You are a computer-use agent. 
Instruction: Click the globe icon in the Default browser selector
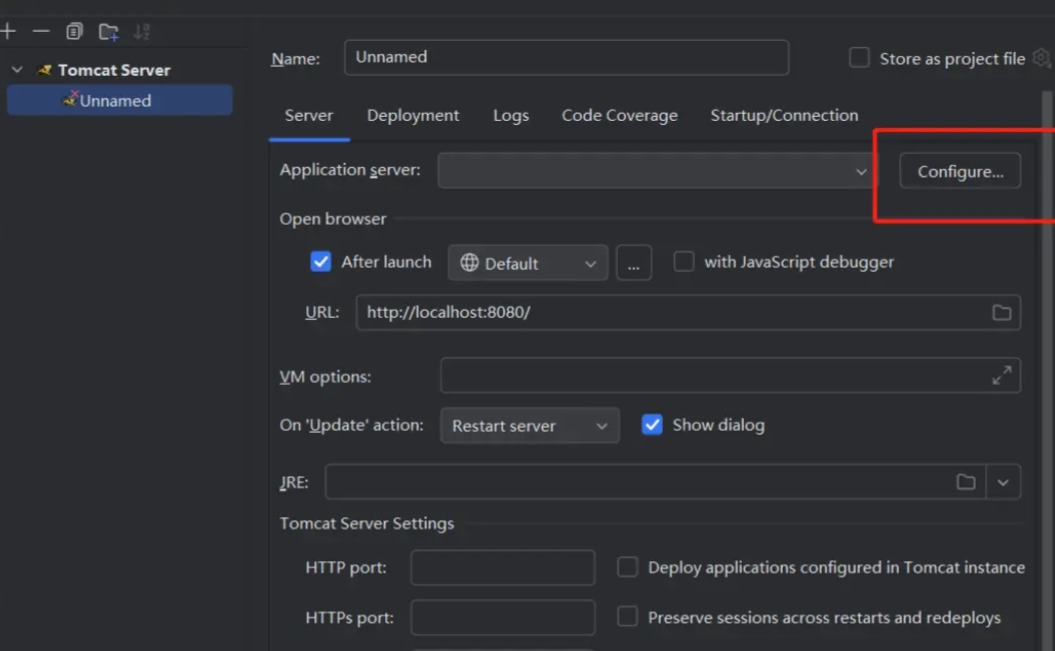click(x=469, y=262)
